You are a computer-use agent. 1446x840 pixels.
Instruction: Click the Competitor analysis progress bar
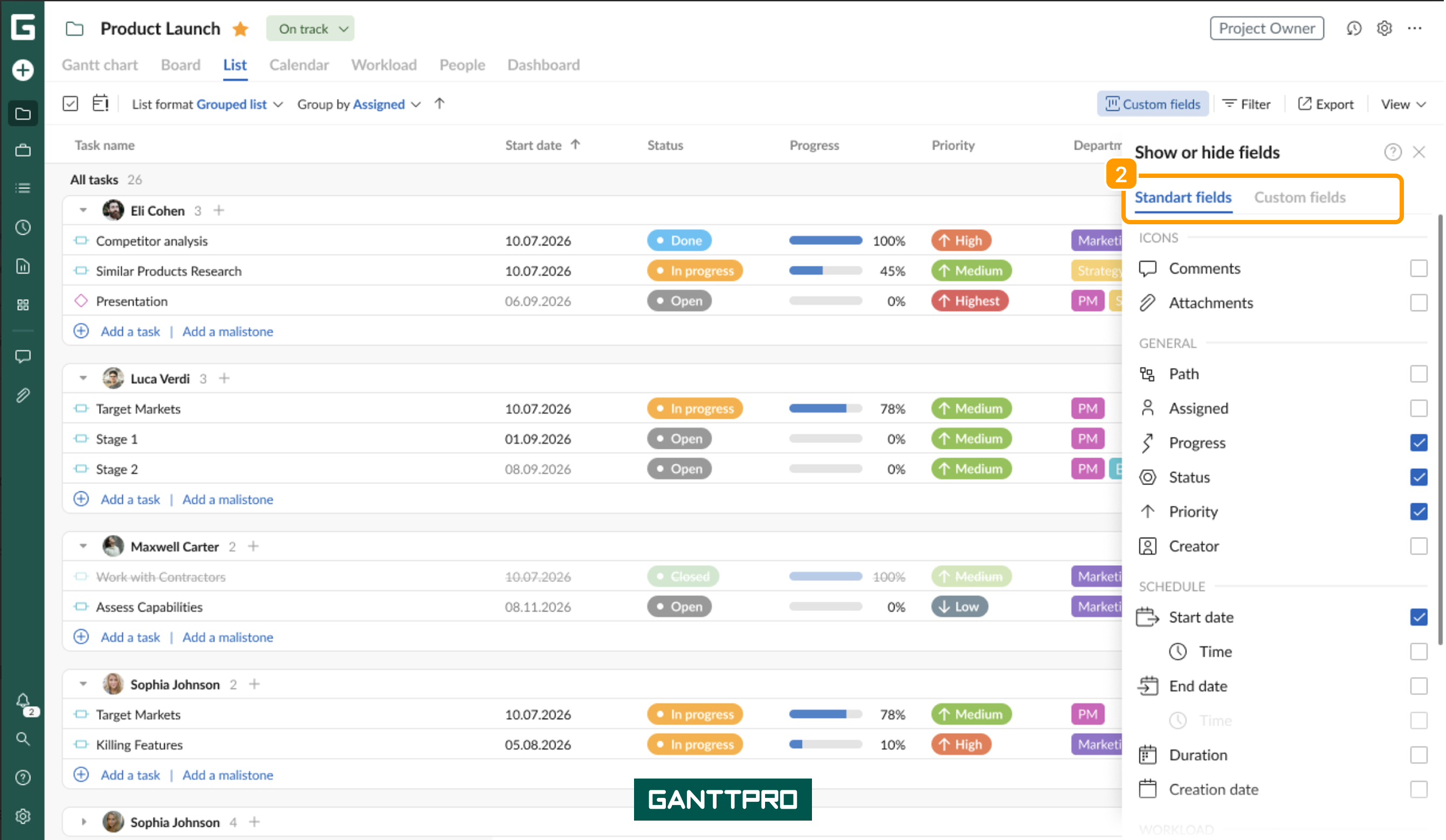(x=825, y=241)
